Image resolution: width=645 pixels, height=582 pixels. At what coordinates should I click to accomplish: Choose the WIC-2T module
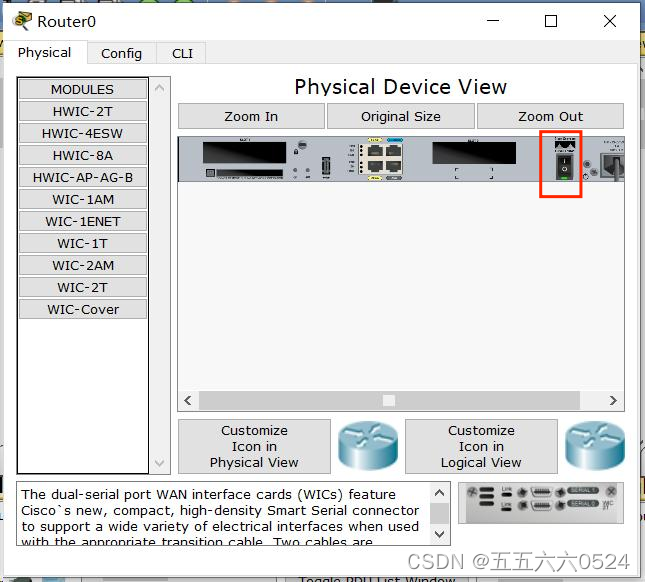coord(83,288)
